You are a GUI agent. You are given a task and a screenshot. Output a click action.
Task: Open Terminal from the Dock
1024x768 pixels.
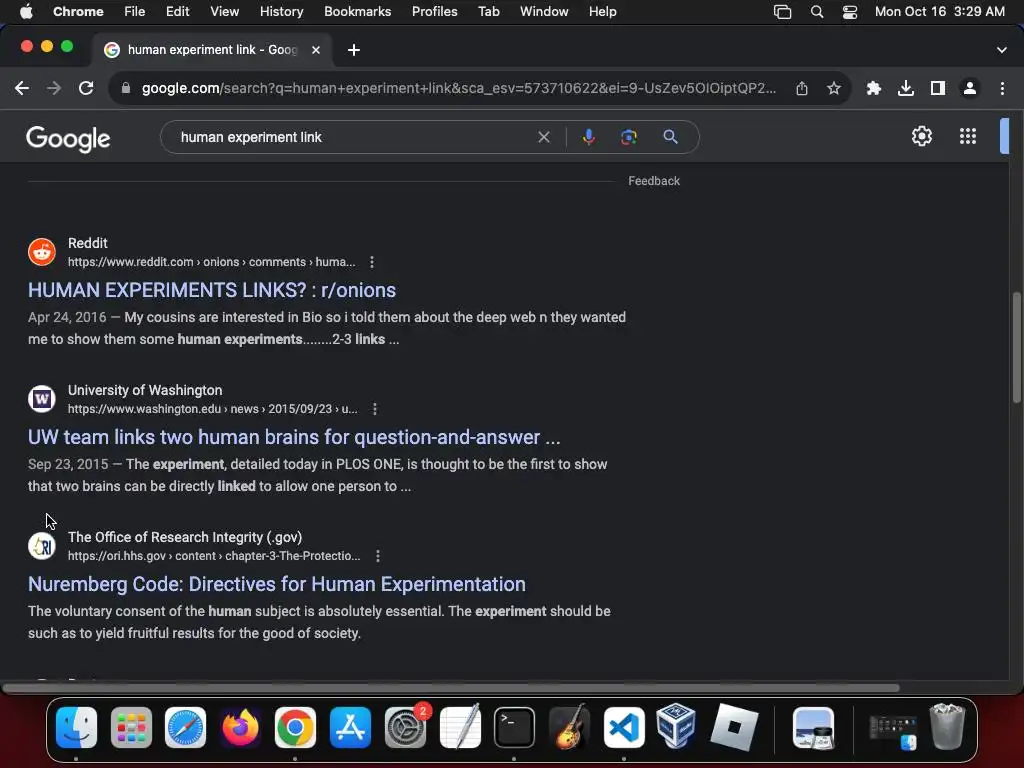(514, 727)
